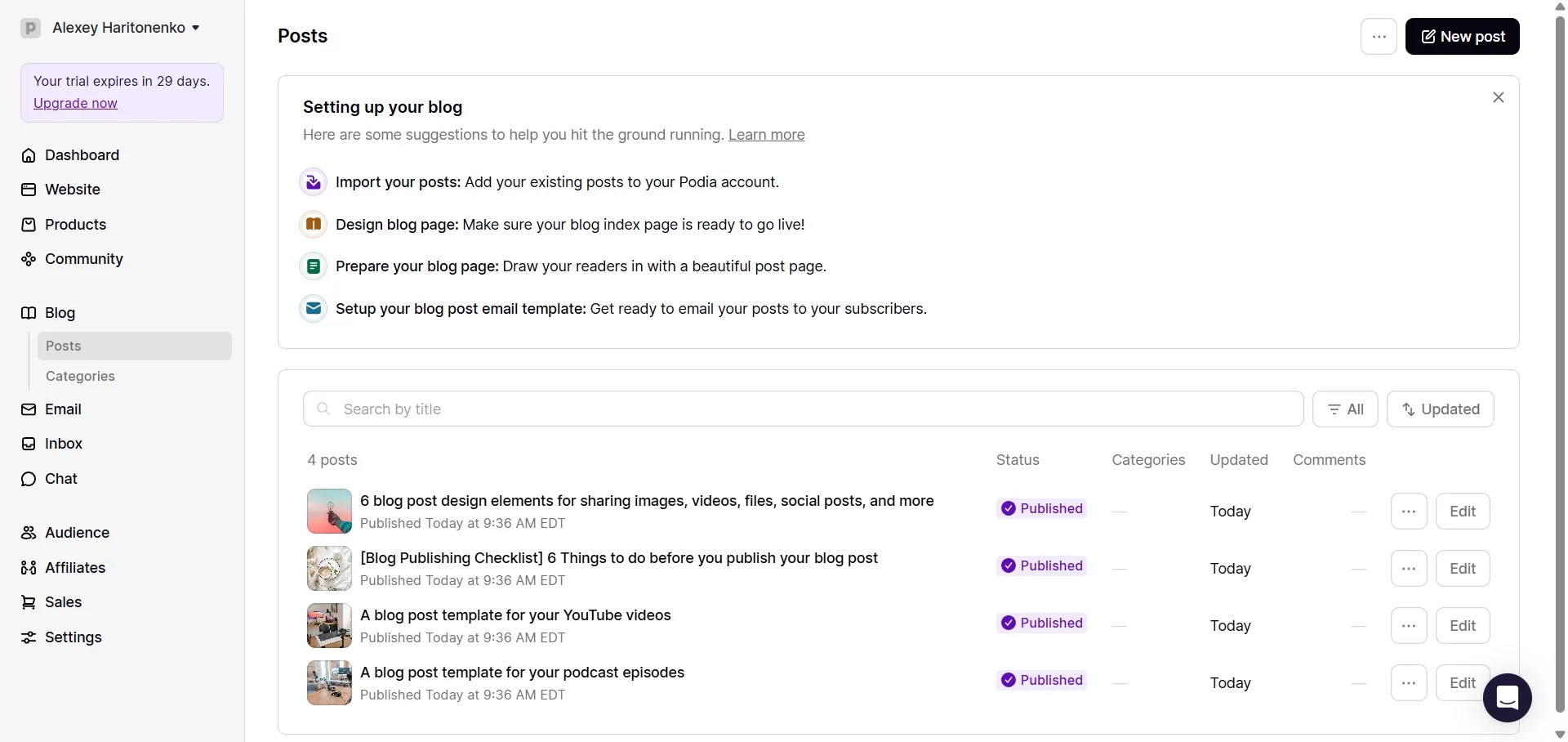The width and height of the screenshot is (1568, 742).
Task: Focus the Search by title field
Action: click(x=803, y=409)
